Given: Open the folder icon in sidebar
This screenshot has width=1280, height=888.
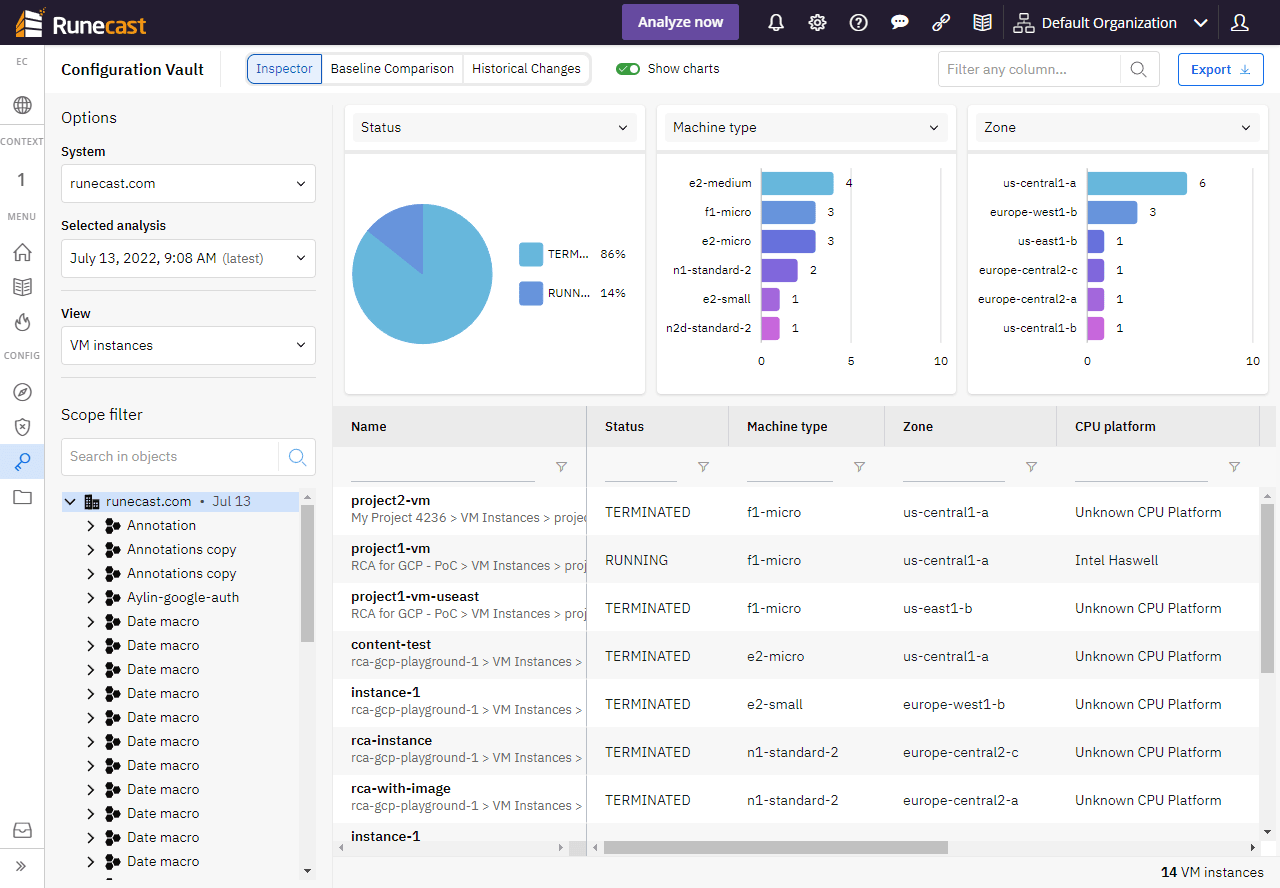Looking at the screenshot, I should click(x=22, y=497).
